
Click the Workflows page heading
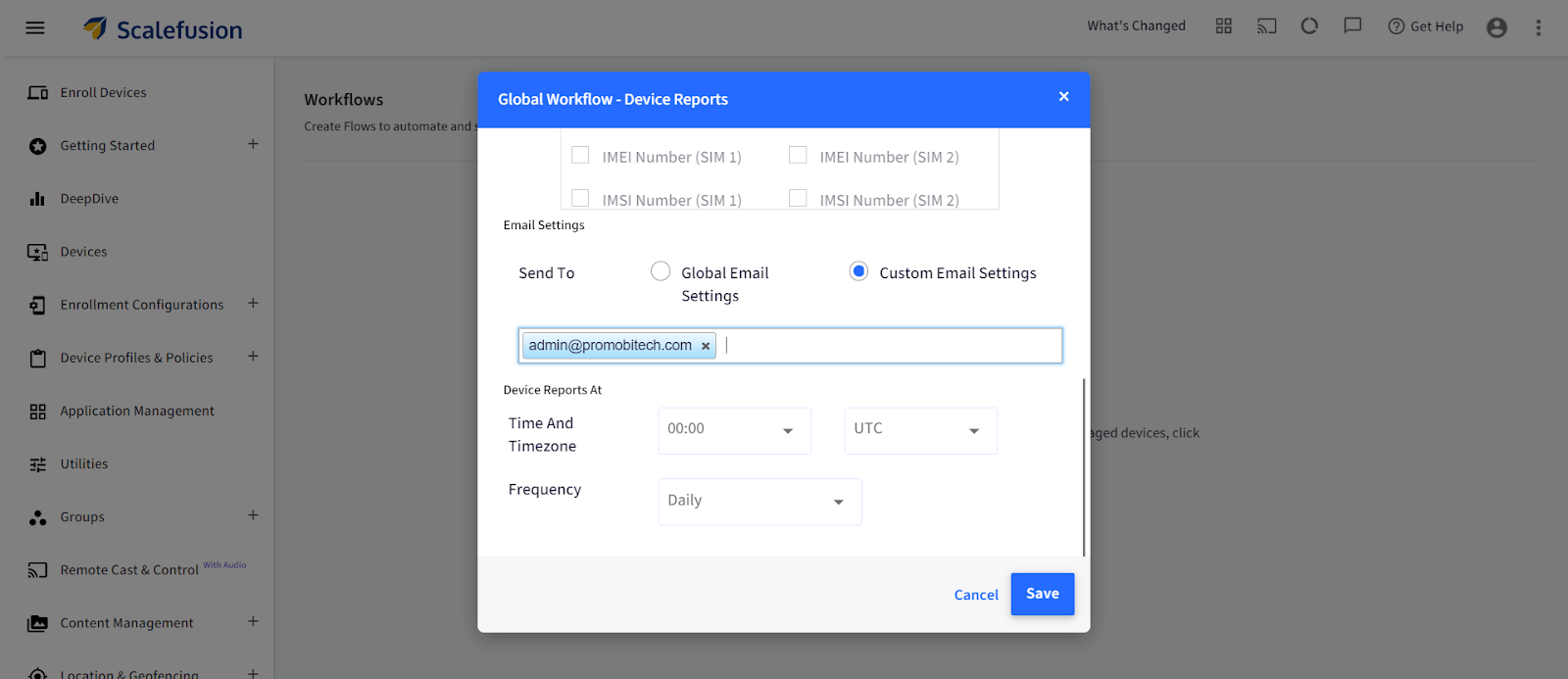coord(344,100)
